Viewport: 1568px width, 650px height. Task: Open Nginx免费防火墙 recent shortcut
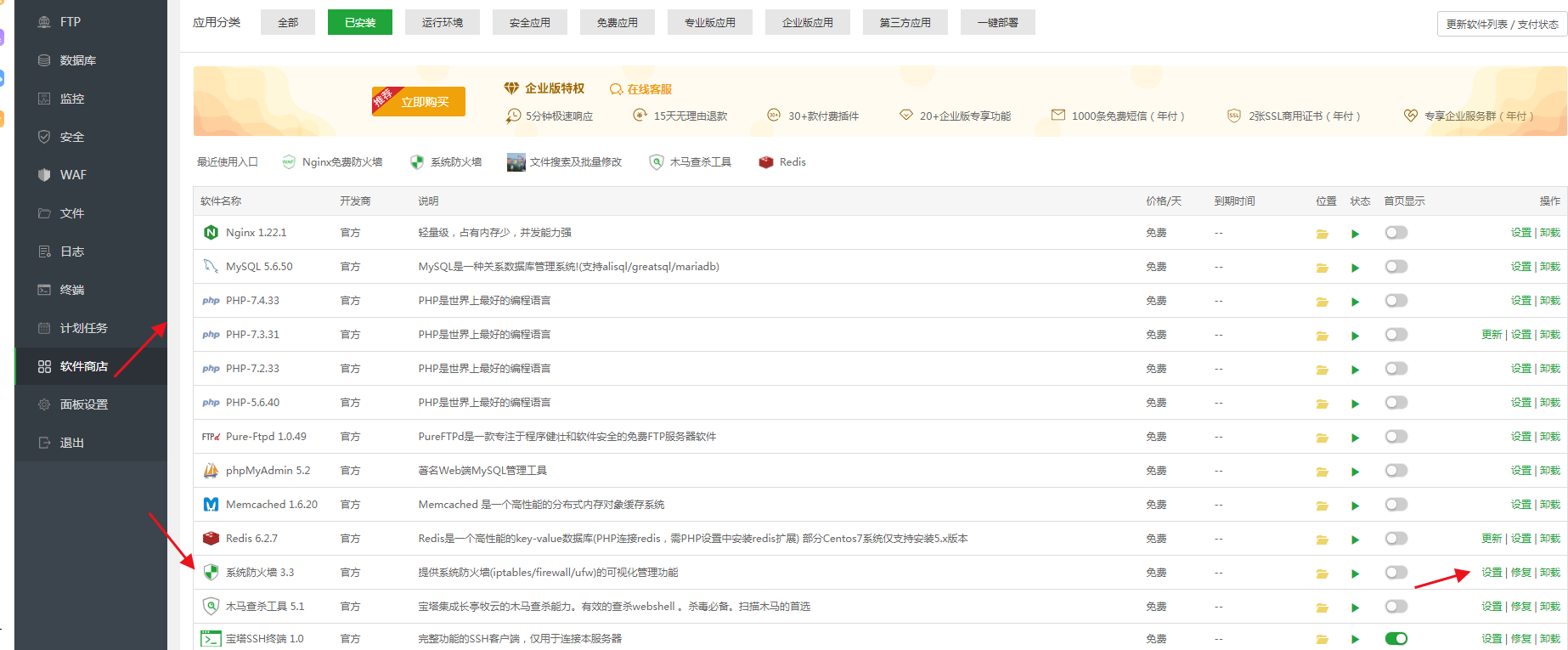pyautogui.click(x=332, y=162)
